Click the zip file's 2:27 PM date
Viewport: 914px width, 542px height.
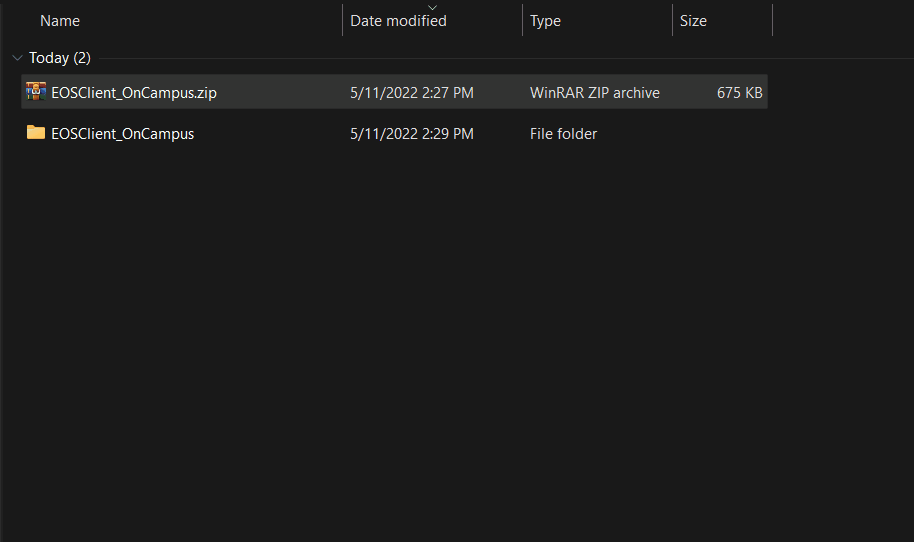click(412, 93)
